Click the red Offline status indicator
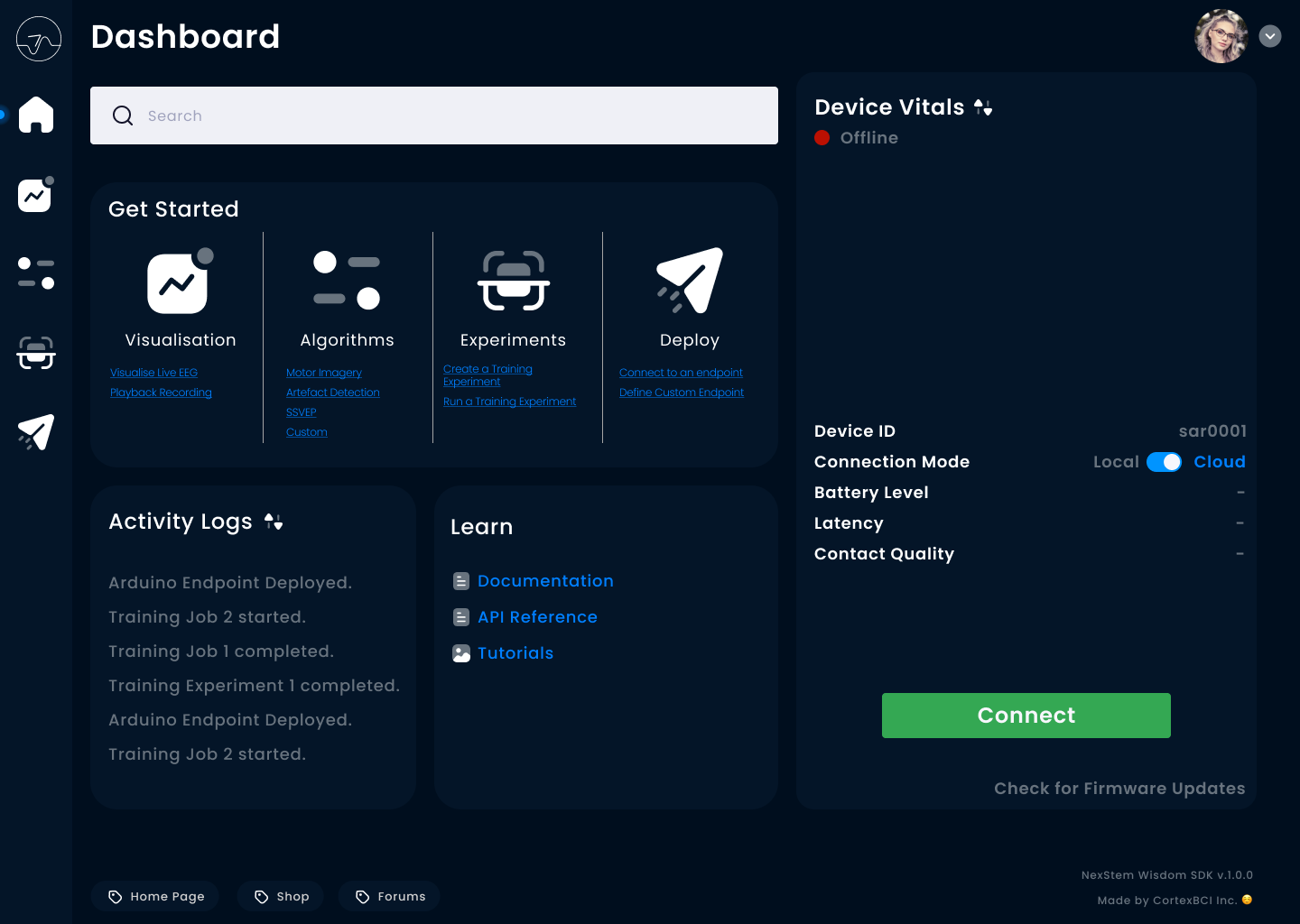The image size is (1300, 924). (x=822, y=137)
